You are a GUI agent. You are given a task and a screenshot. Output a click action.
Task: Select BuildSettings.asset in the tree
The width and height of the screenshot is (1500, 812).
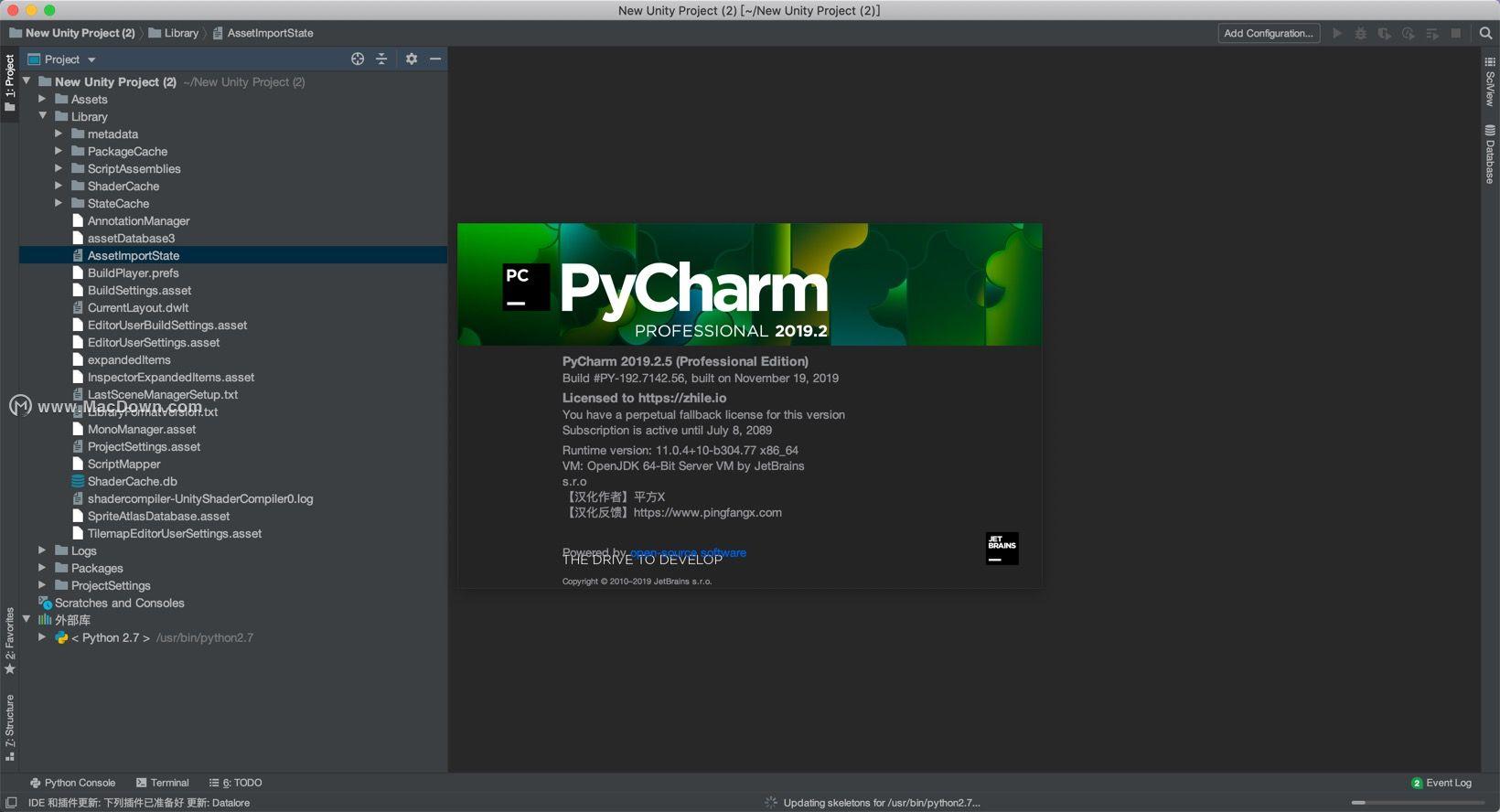coord(139,290)
